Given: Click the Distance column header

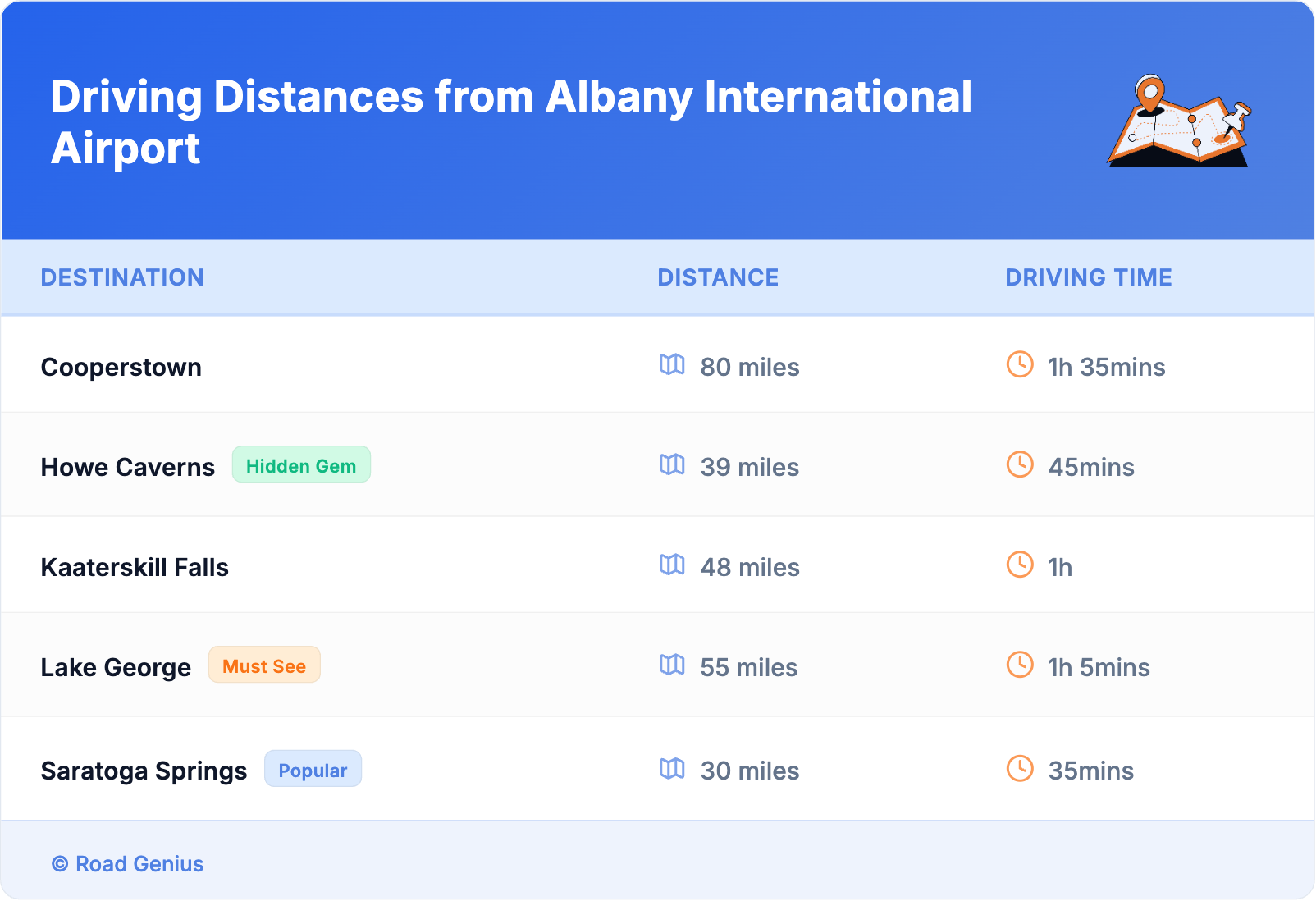Looking at the screenshot, I should pos(718,277).
